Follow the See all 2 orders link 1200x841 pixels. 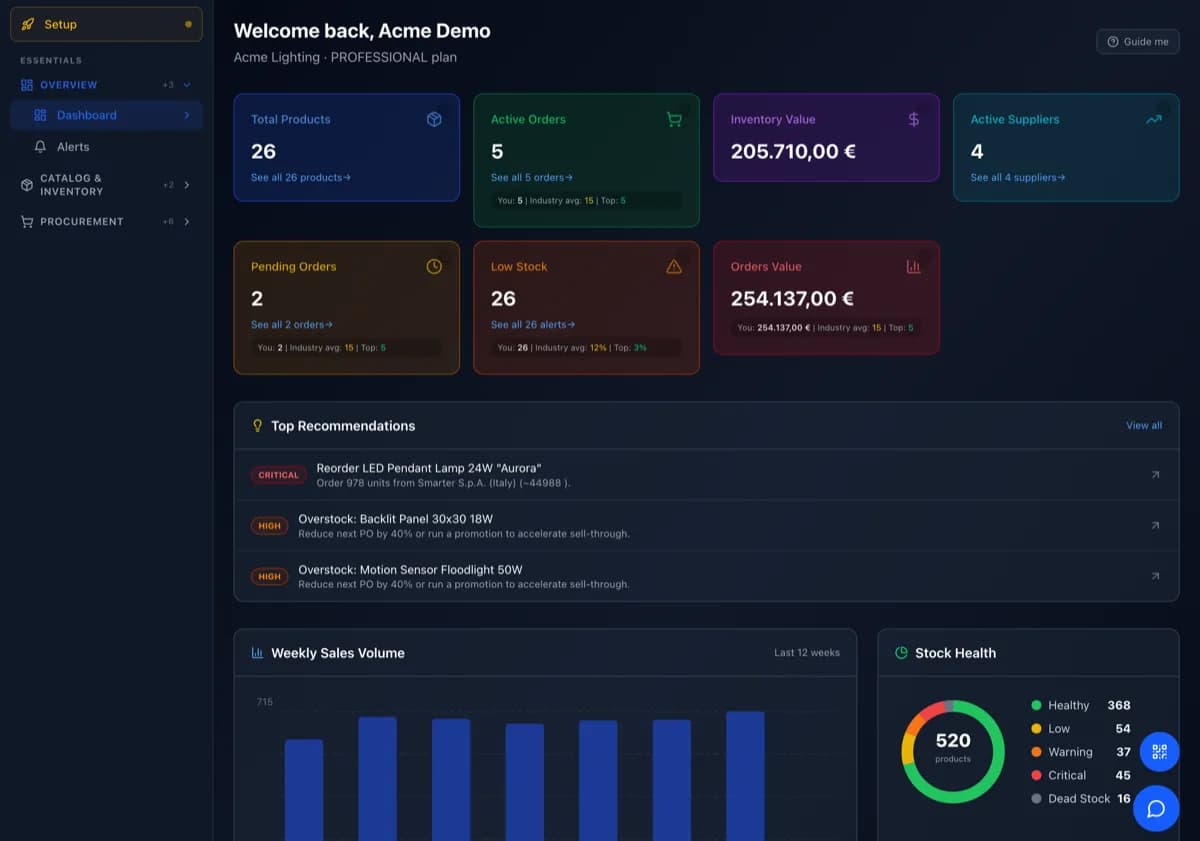pyautogui.click(x=292, y=324)
